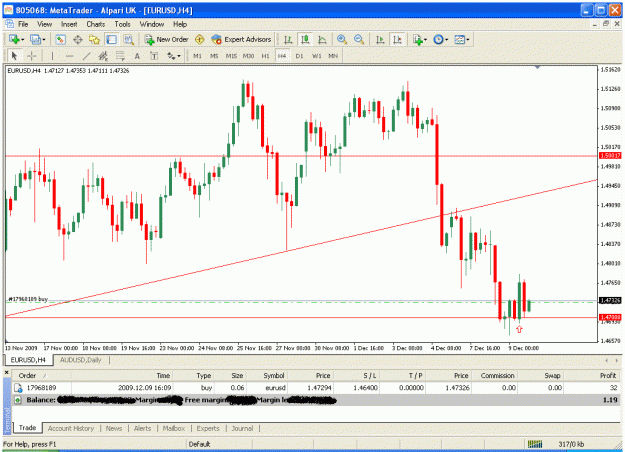Open the Mailbox tab
The image size is (625, 452).
(x=174, y=428)
